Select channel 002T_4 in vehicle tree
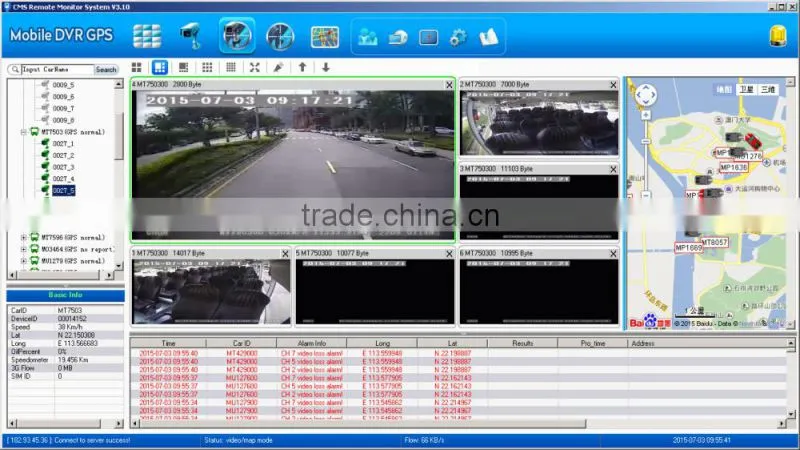The image size is (800, 450). (x=63, y=179)
